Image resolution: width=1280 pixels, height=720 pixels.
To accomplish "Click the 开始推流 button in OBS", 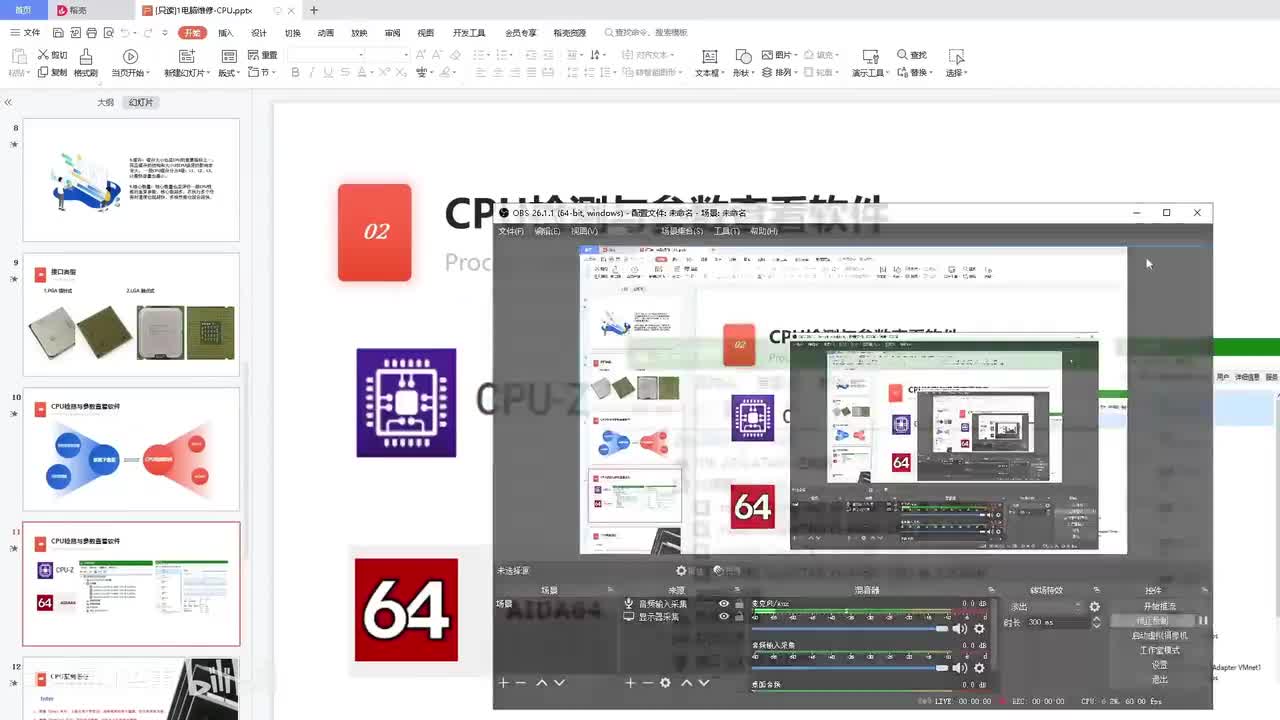I will pos(1160,607).
